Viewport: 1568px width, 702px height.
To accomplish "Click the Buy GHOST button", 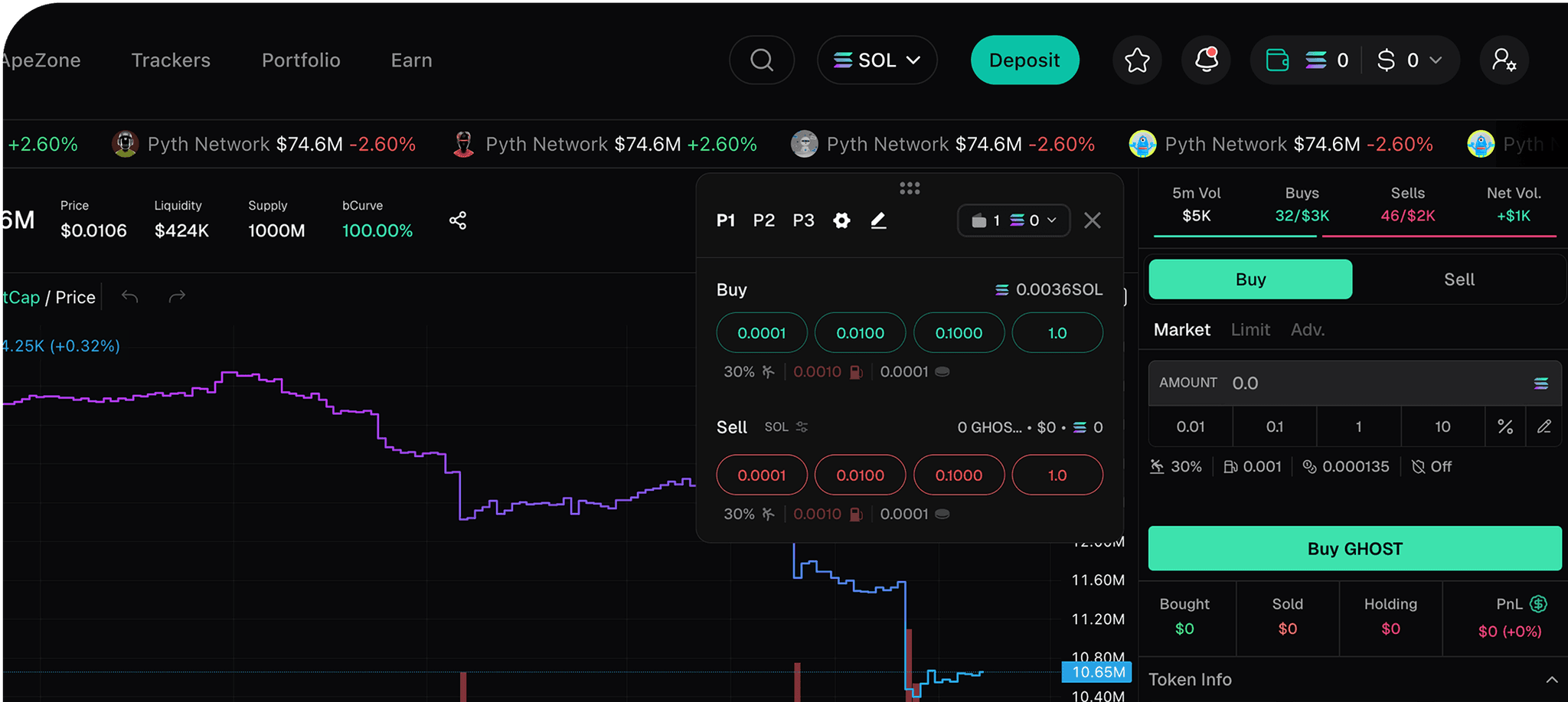I will tap(1354, 548).
